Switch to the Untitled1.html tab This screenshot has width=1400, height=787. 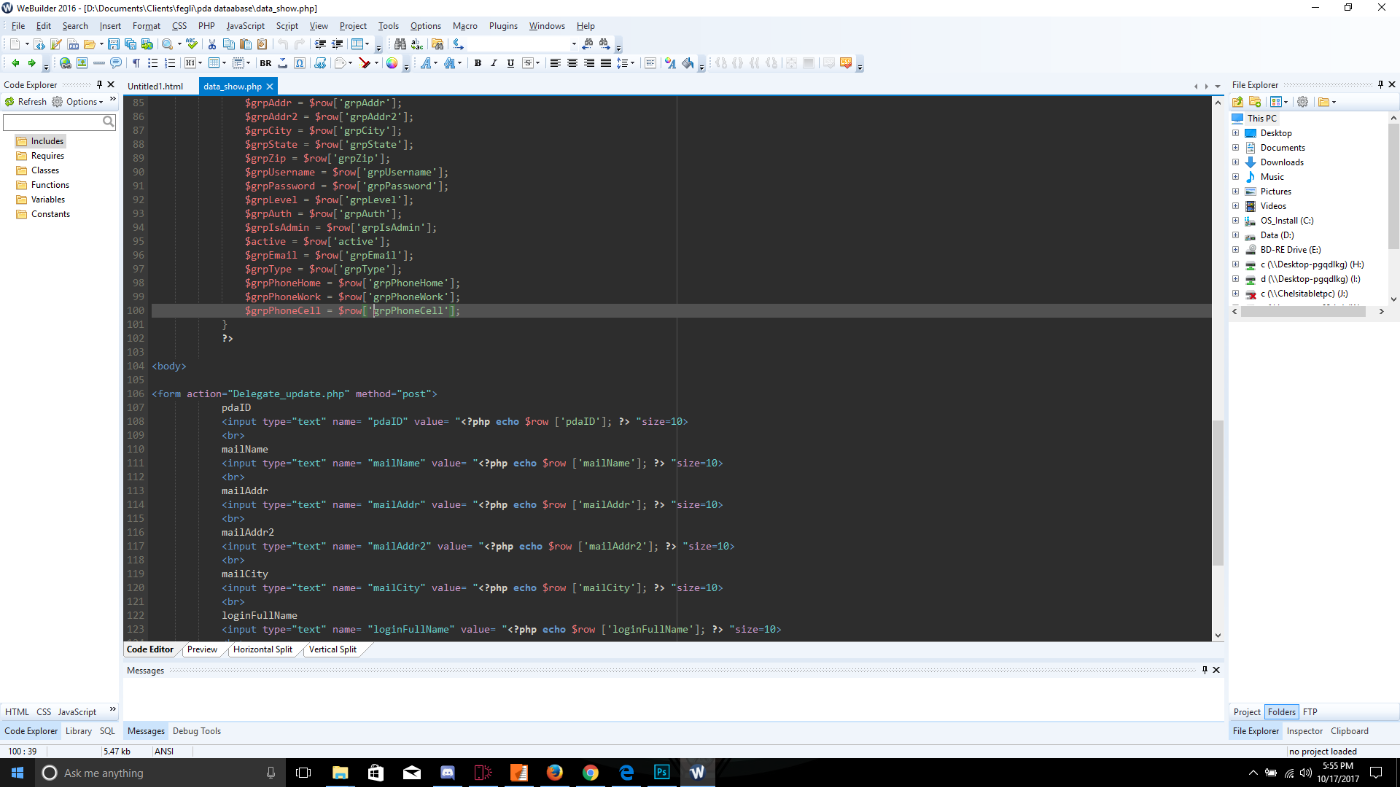coord(155,87)
